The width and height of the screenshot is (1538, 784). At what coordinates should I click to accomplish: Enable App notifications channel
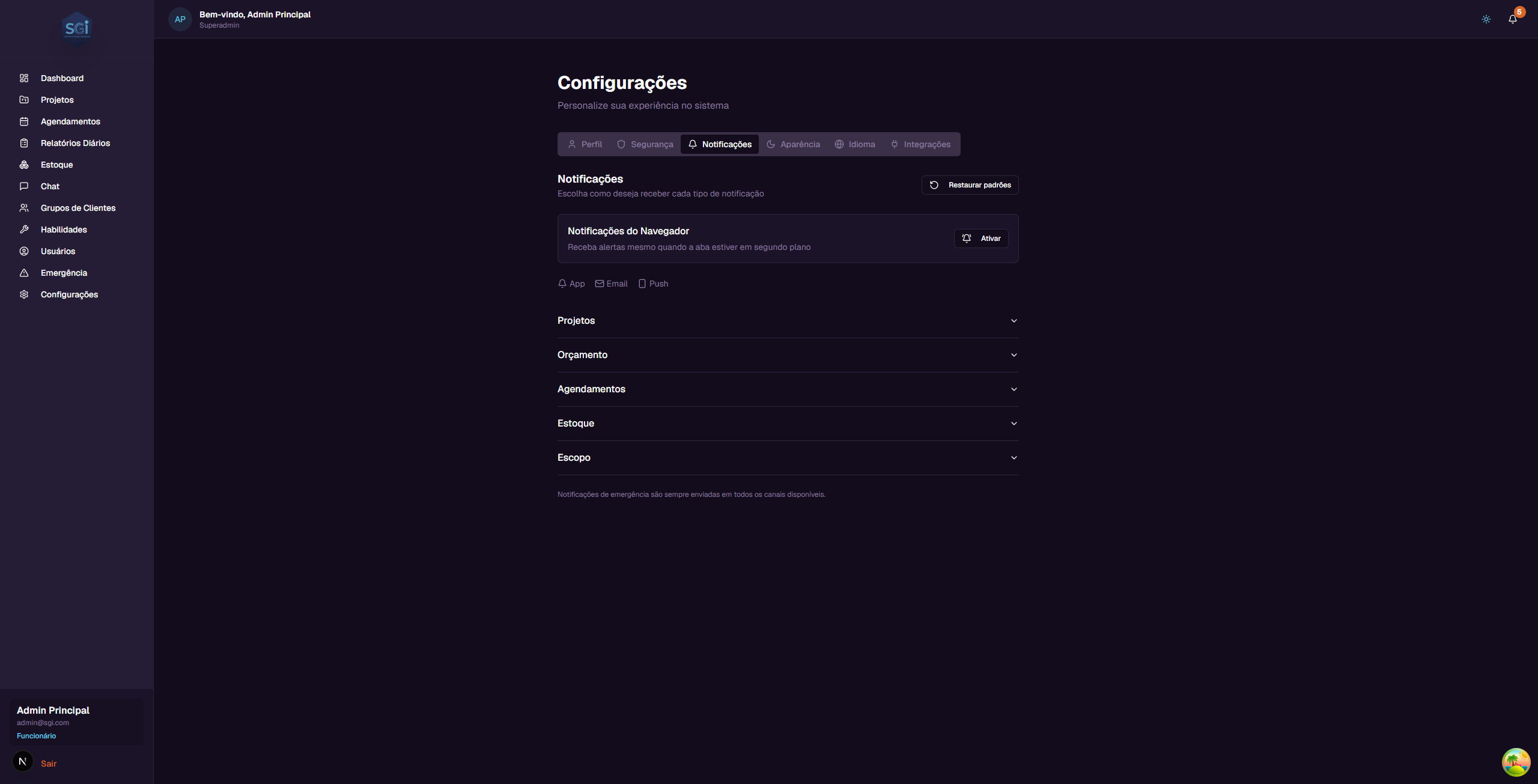pyautogui.click(x=571, y=283)
